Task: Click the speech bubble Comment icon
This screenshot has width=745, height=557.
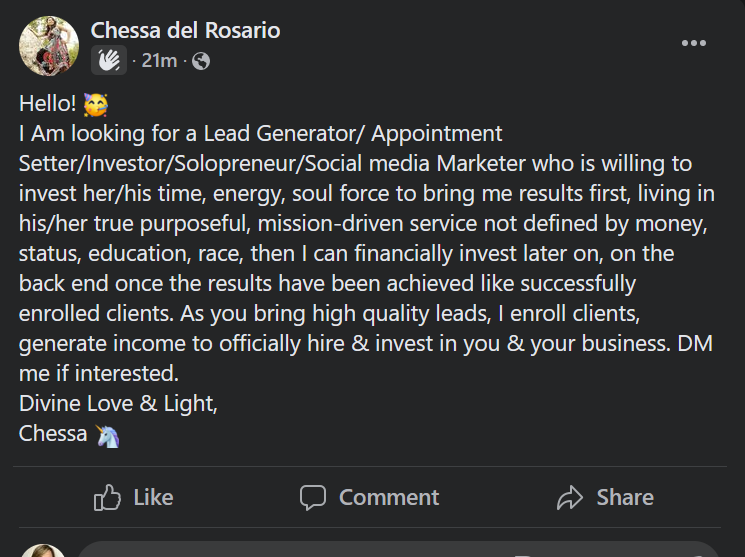Action: coord(313,497)
